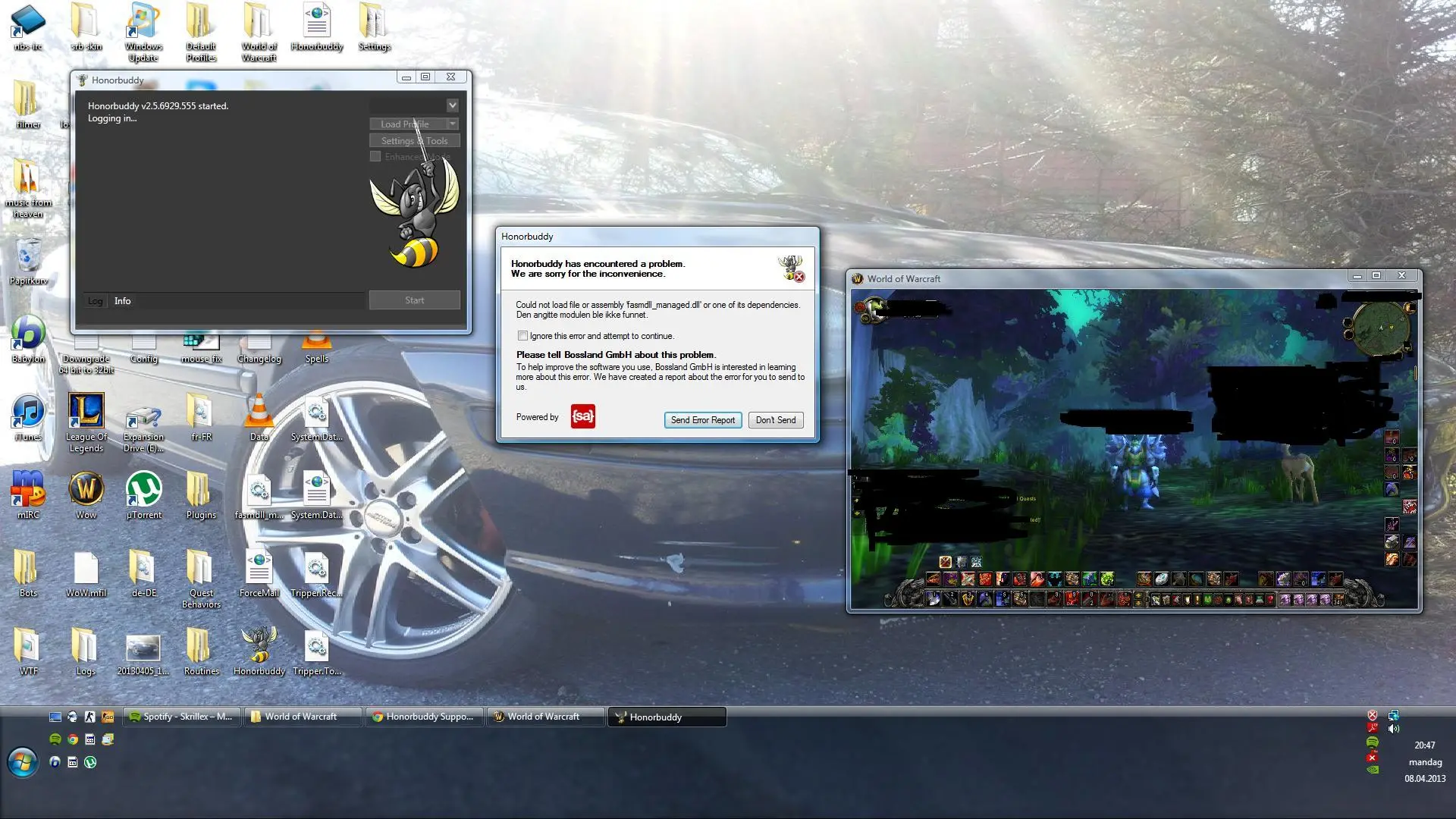Select the ForceMail desktop file
The image size is (1456, 819).
click(259, 573)
